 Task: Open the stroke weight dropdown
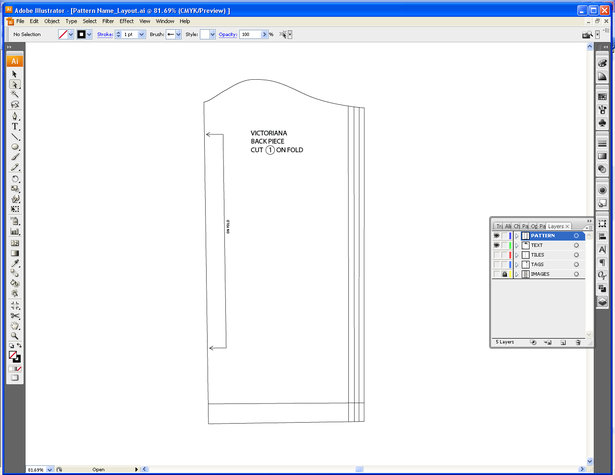click(x=142, y=35)
